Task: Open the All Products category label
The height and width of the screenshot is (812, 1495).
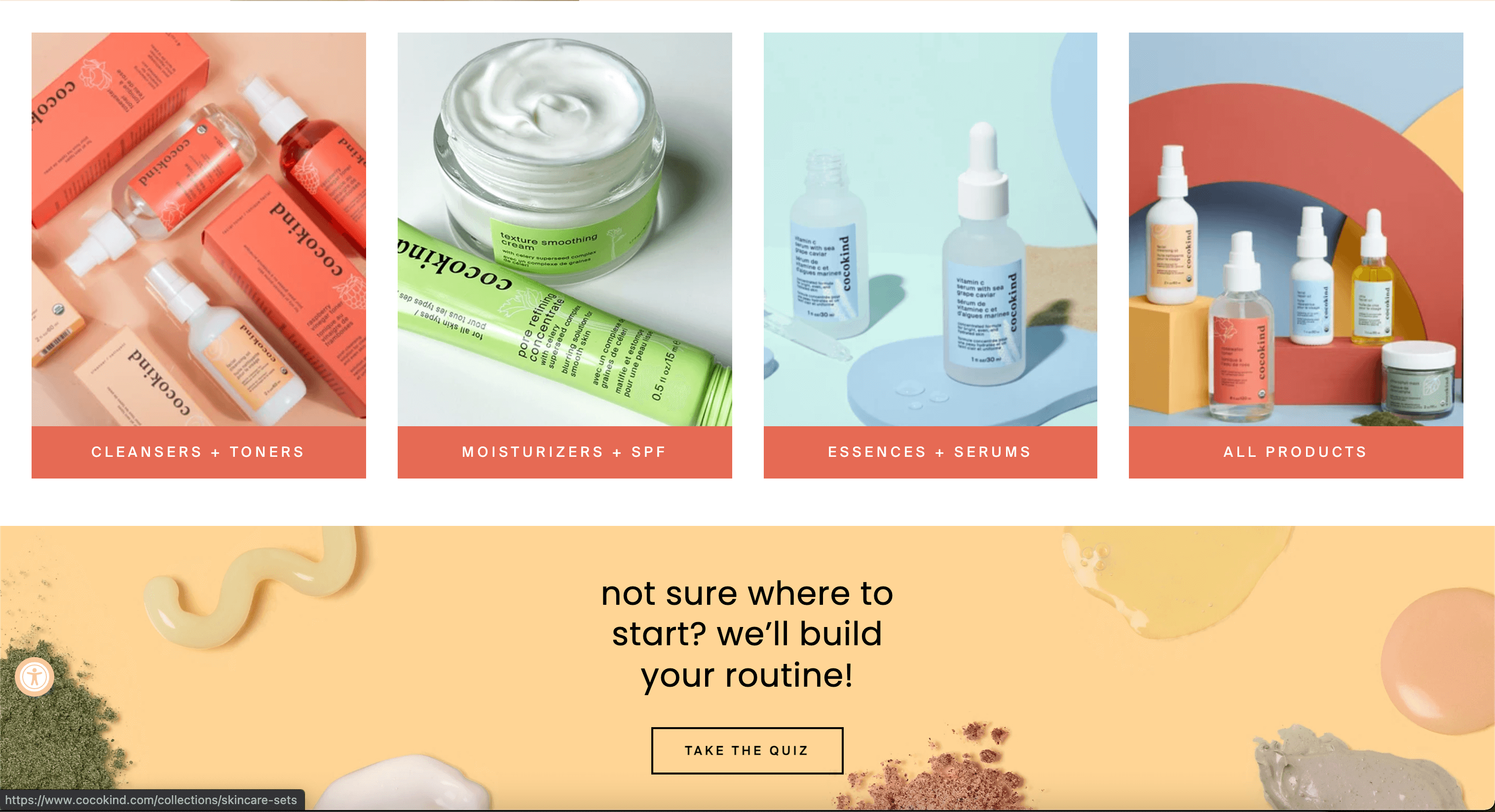Action: 1295,451
